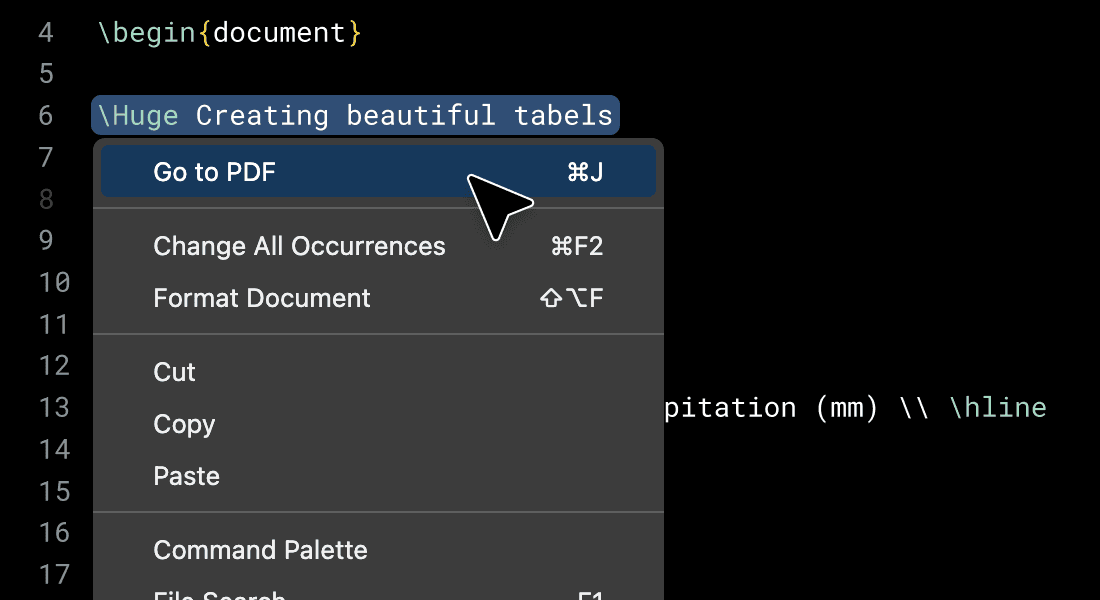
Task: Click line number 4 in the gutter
Action: (x=46, y=33)
